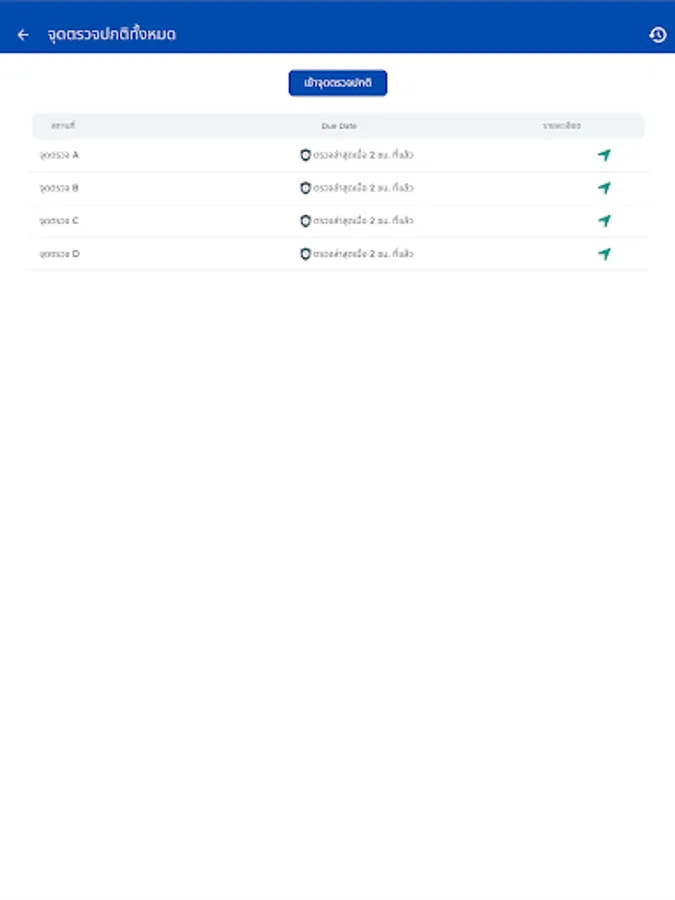Select the จุดตรวจ B checkpoint row
Screen dimensions: 675x900
coord(337,188)
